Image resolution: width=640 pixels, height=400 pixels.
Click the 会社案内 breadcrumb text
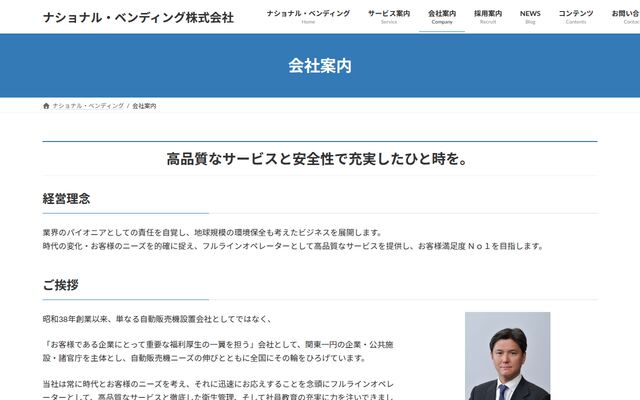point(144,106)
